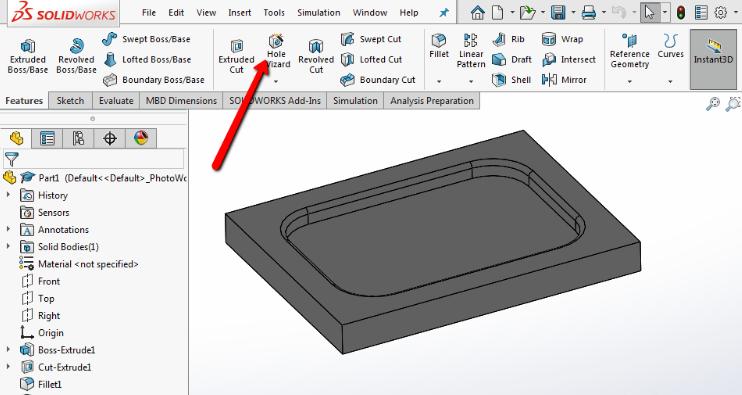The width and height of the screenshot is (742, 395).
Task: Click the Print icon
Action: 589,13
